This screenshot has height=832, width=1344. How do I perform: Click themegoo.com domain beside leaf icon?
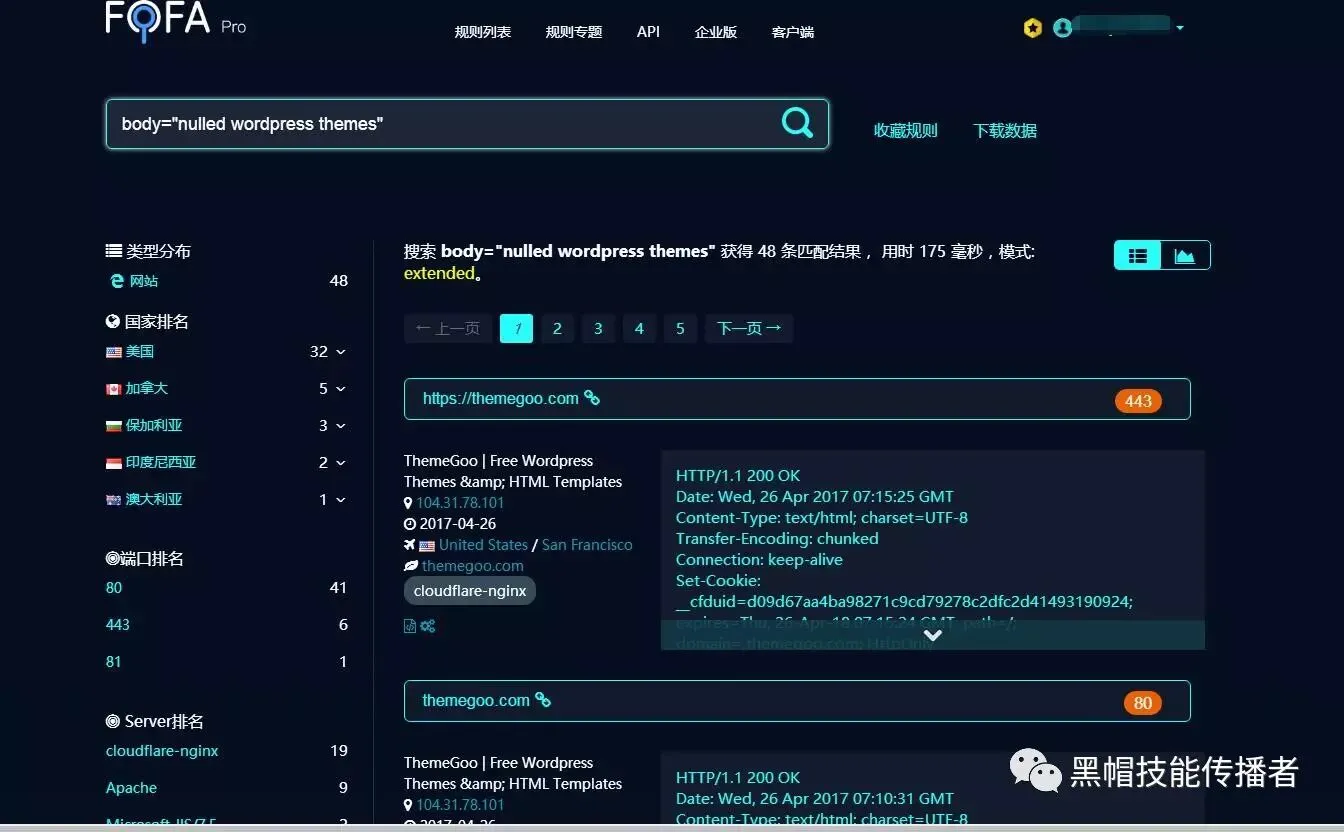tap(472, 566)
